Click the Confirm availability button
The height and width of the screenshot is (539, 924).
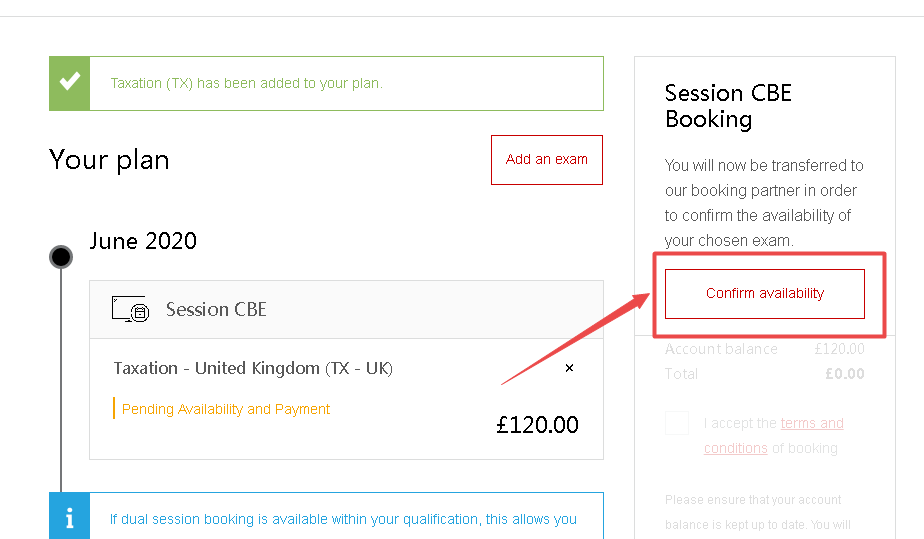point(764,293)
